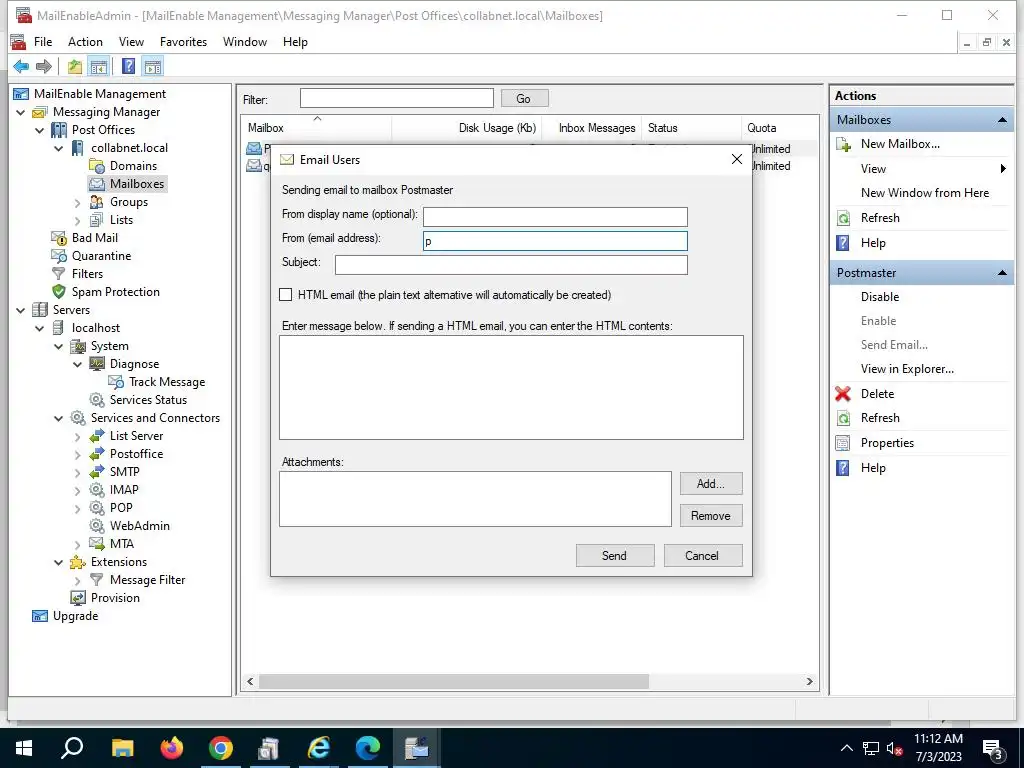
Task: Go back with the blue arrow toolbar icon
Action: tap(21, 66)
